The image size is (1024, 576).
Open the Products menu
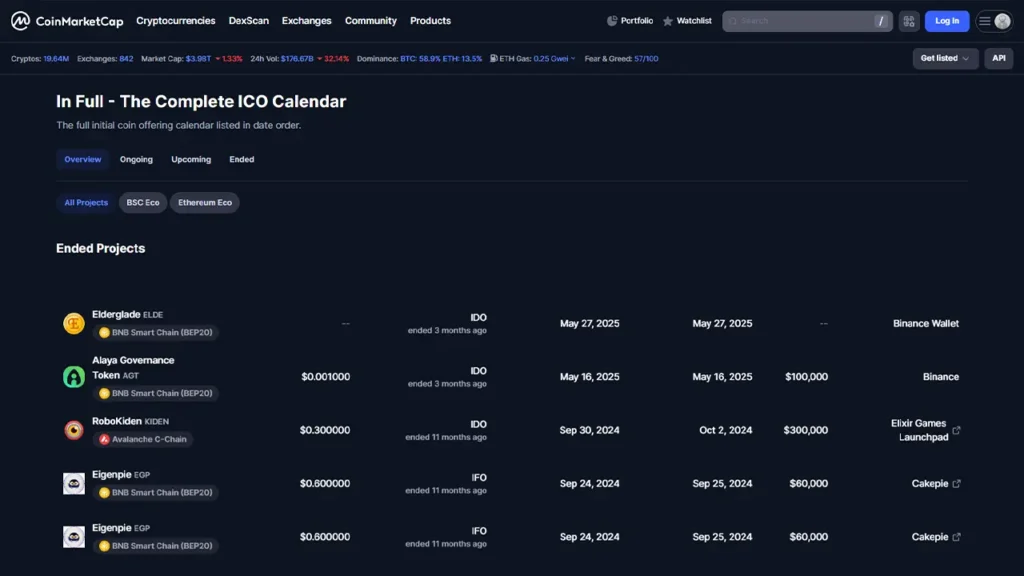click(x=430, y=21)
